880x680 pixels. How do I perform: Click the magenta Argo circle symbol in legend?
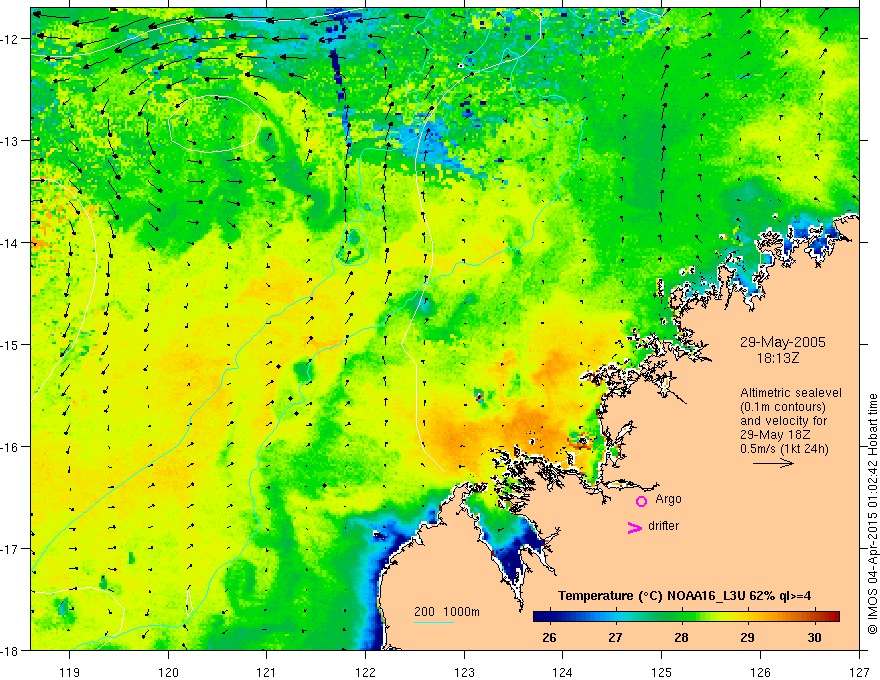click(x=641, y=501)
